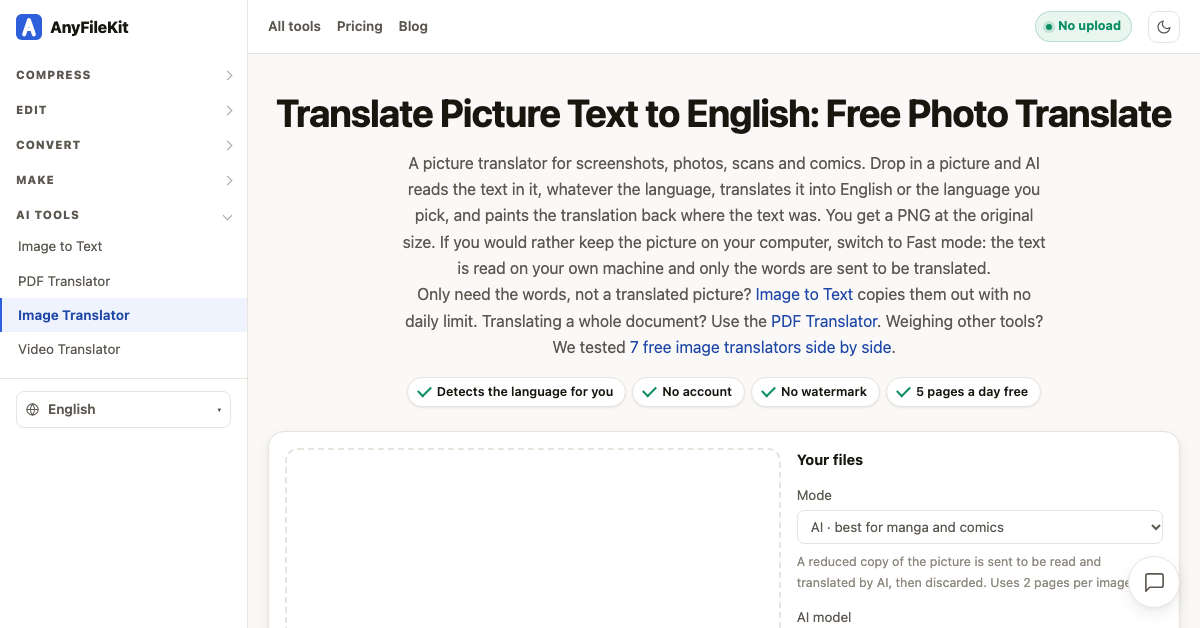Go to All tools
This screenshot has width=1200, height=628.
point(294,26)
